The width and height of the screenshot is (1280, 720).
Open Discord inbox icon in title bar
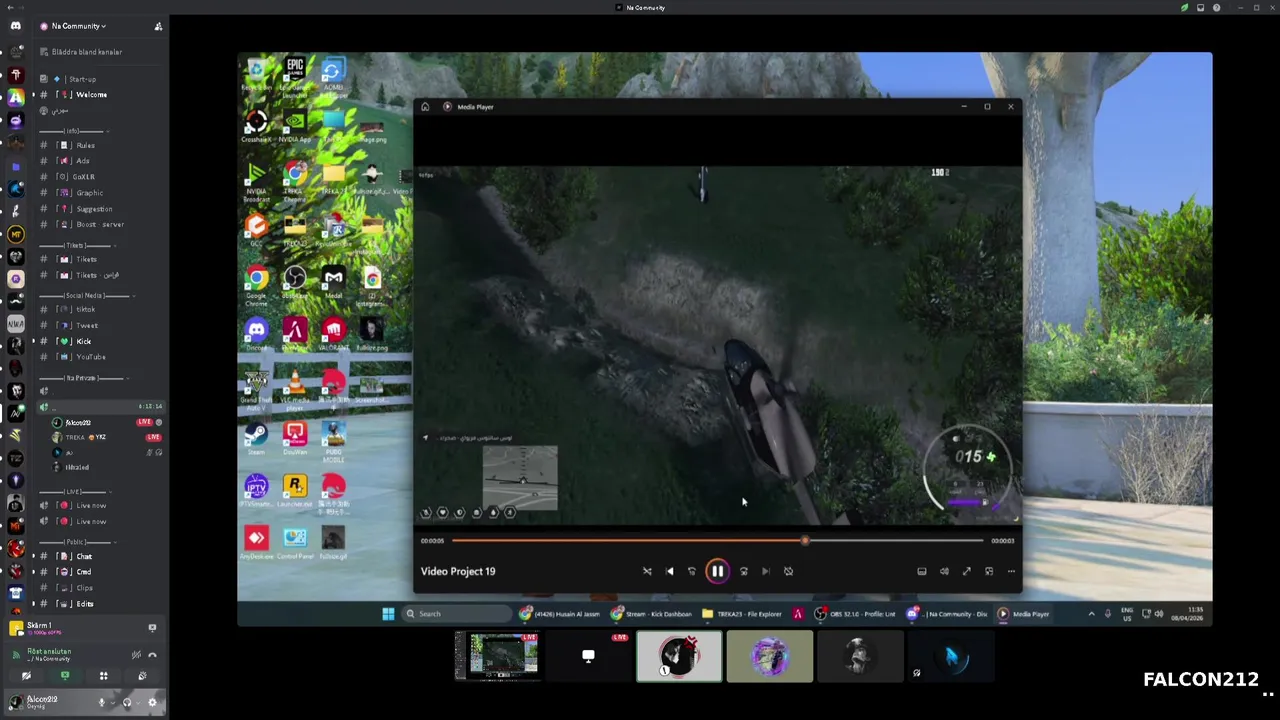[1200, 7]
